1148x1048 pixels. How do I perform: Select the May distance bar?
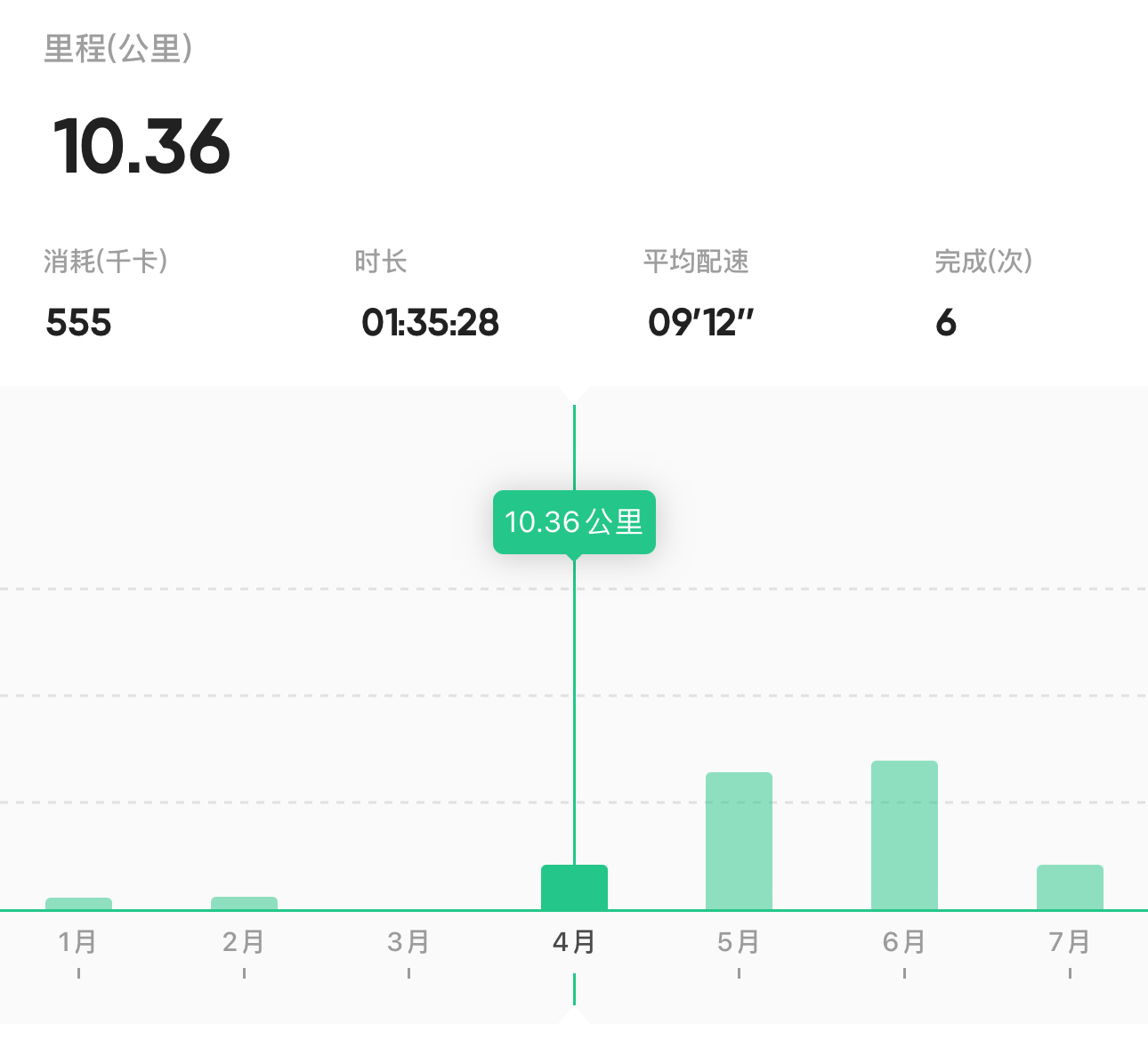(x=739, y=841)
